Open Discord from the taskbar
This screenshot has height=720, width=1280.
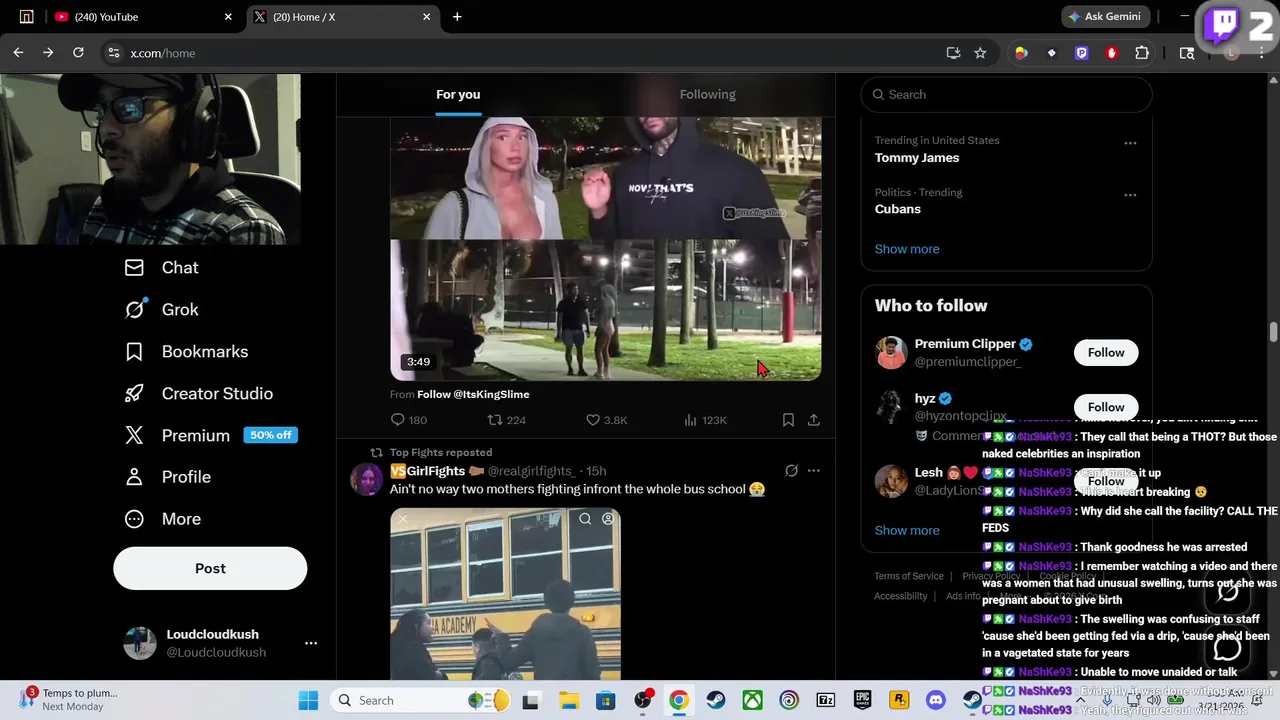(x=936, y=700)
